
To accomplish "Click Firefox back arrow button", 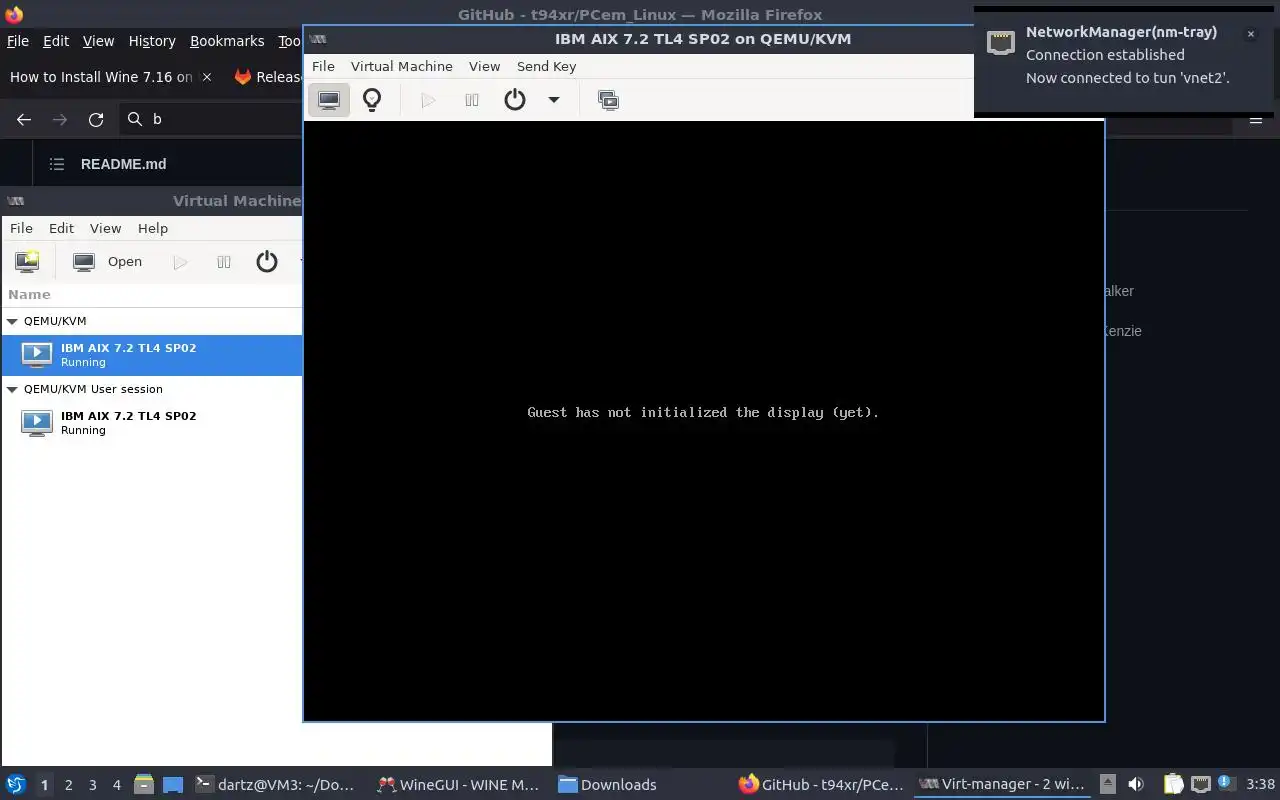I will [24, 119].
